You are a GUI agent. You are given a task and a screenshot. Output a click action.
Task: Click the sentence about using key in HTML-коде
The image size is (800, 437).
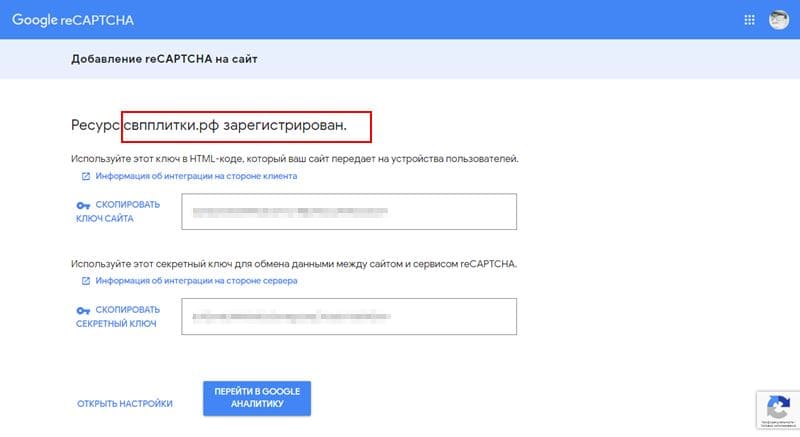294,159
